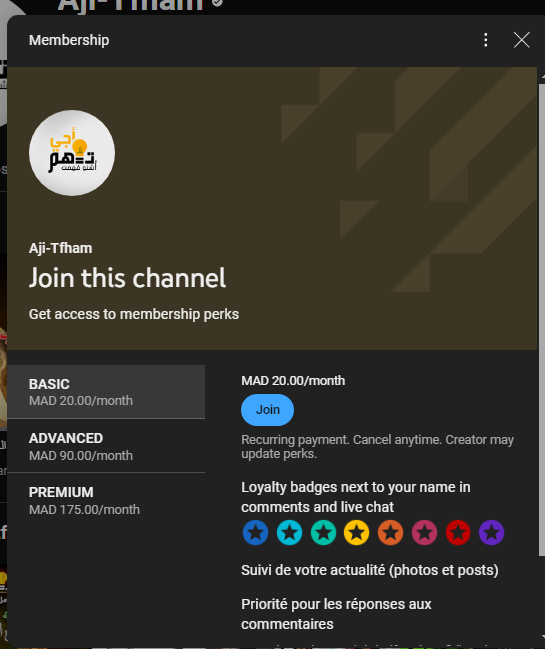Viewport: 545px width, 649px height.
Task: Select the PREMIUM membership tier
Action: click(x=106, y=500)
